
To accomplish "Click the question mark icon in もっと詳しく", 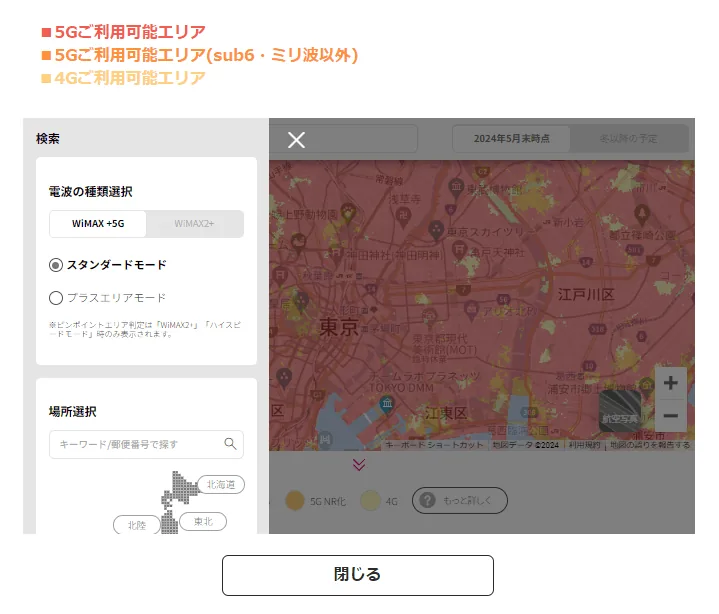I will [427, 500].
